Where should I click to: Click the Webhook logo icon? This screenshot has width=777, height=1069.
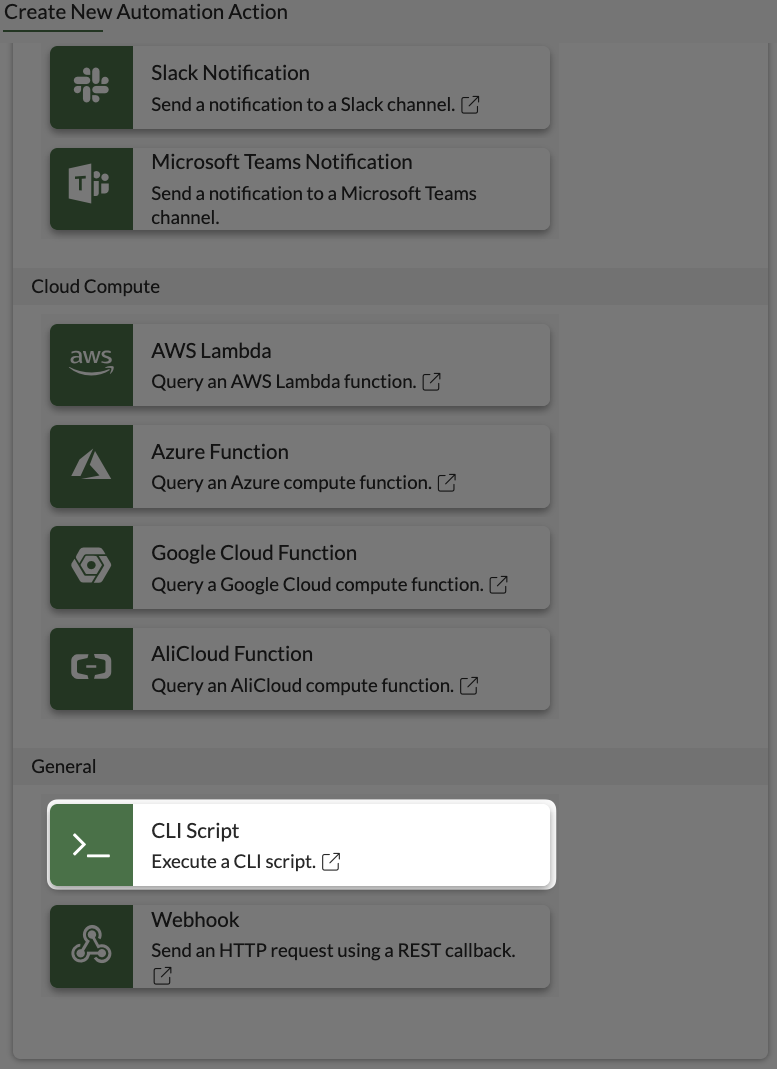point(91,944)
